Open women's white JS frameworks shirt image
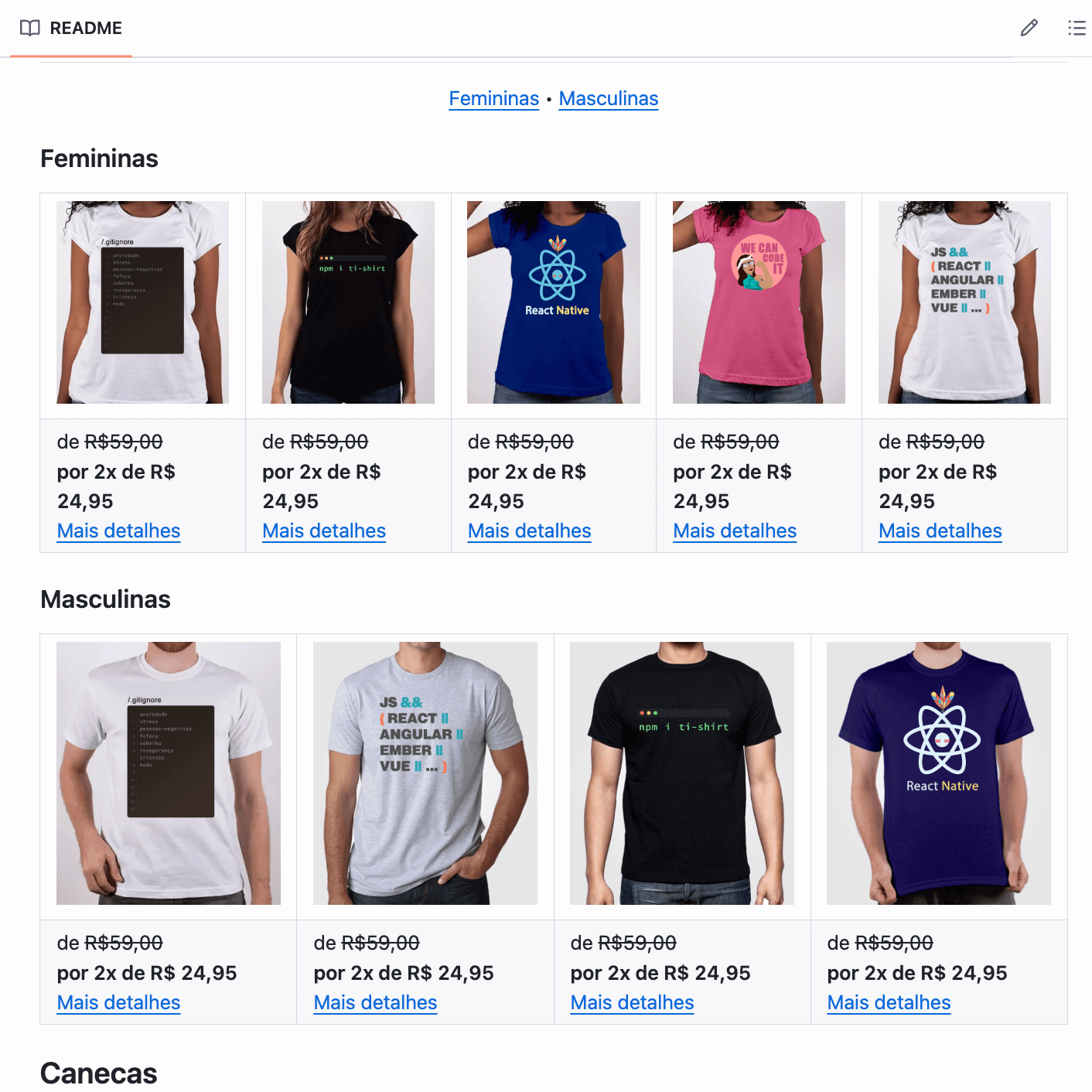Image resolution: width=1092 pixels, height=1092 pixels. pyautogui.click(x=964, y=302)
